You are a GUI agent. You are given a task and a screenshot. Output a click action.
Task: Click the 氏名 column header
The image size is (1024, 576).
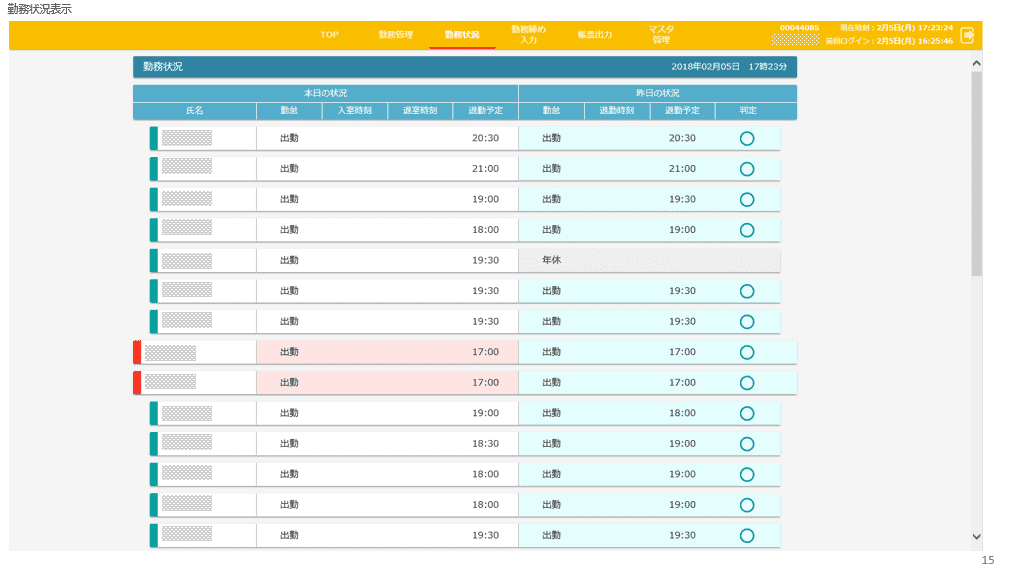tap(194, 111)
